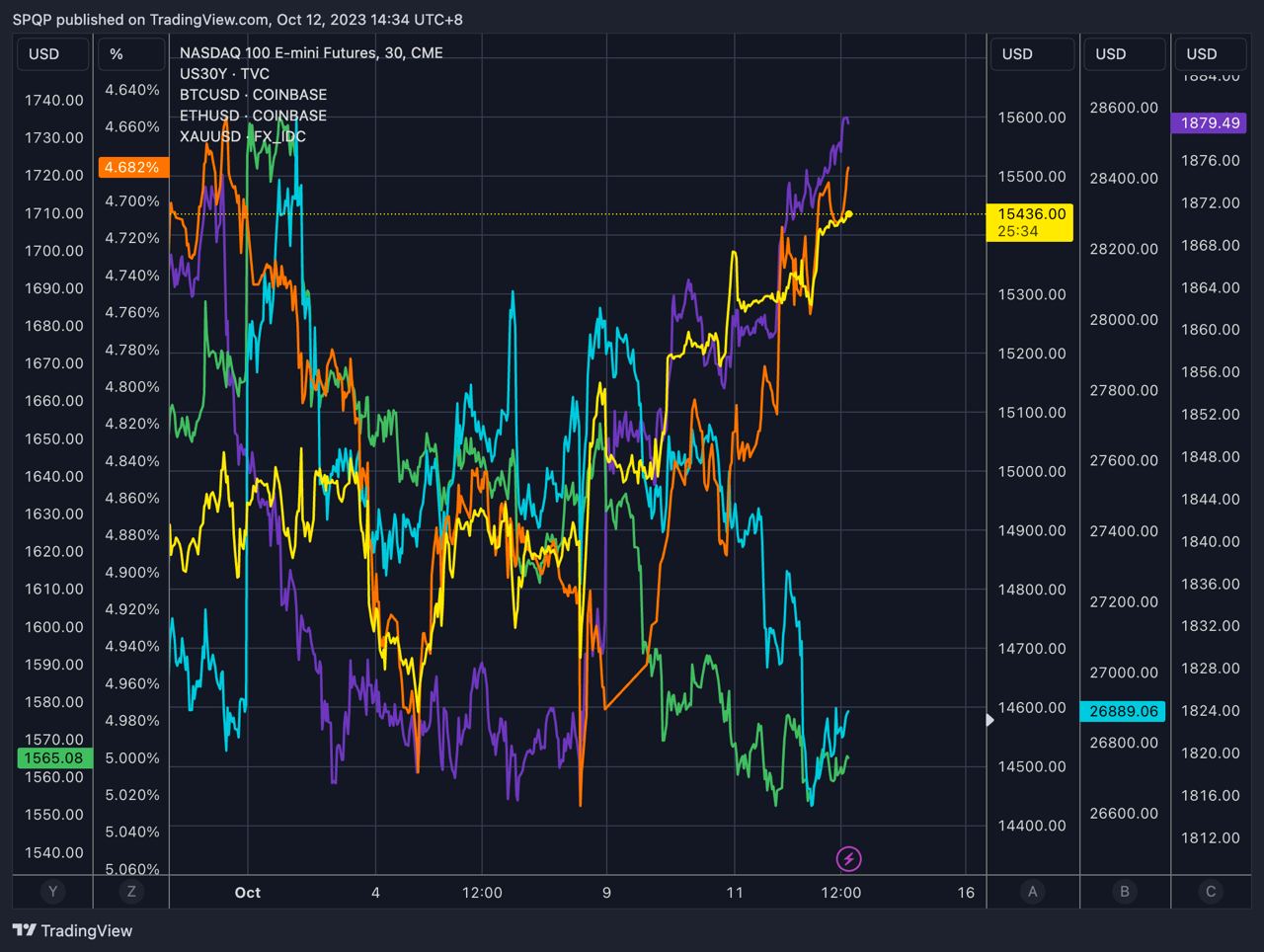Click the yellow 15436.00 price label
Screen dimensions: 1264x952
coord(1031,214)
